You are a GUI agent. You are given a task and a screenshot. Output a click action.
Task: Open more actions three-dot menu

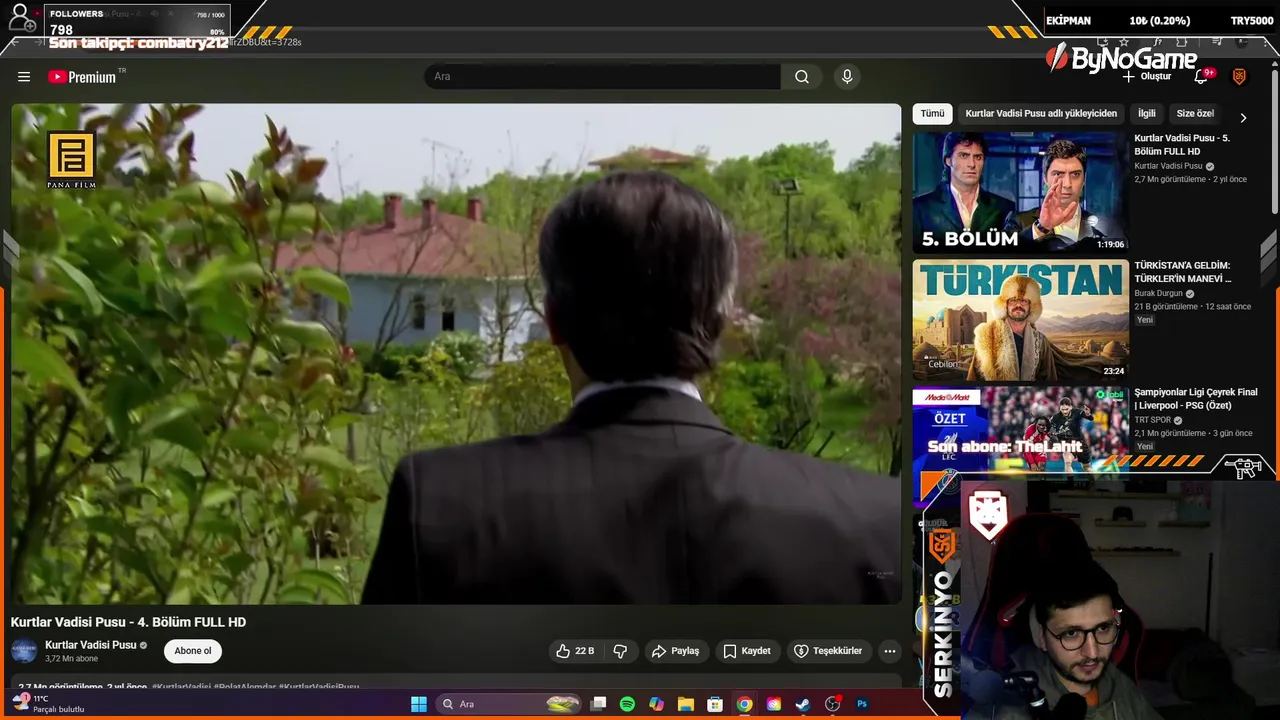890,651
